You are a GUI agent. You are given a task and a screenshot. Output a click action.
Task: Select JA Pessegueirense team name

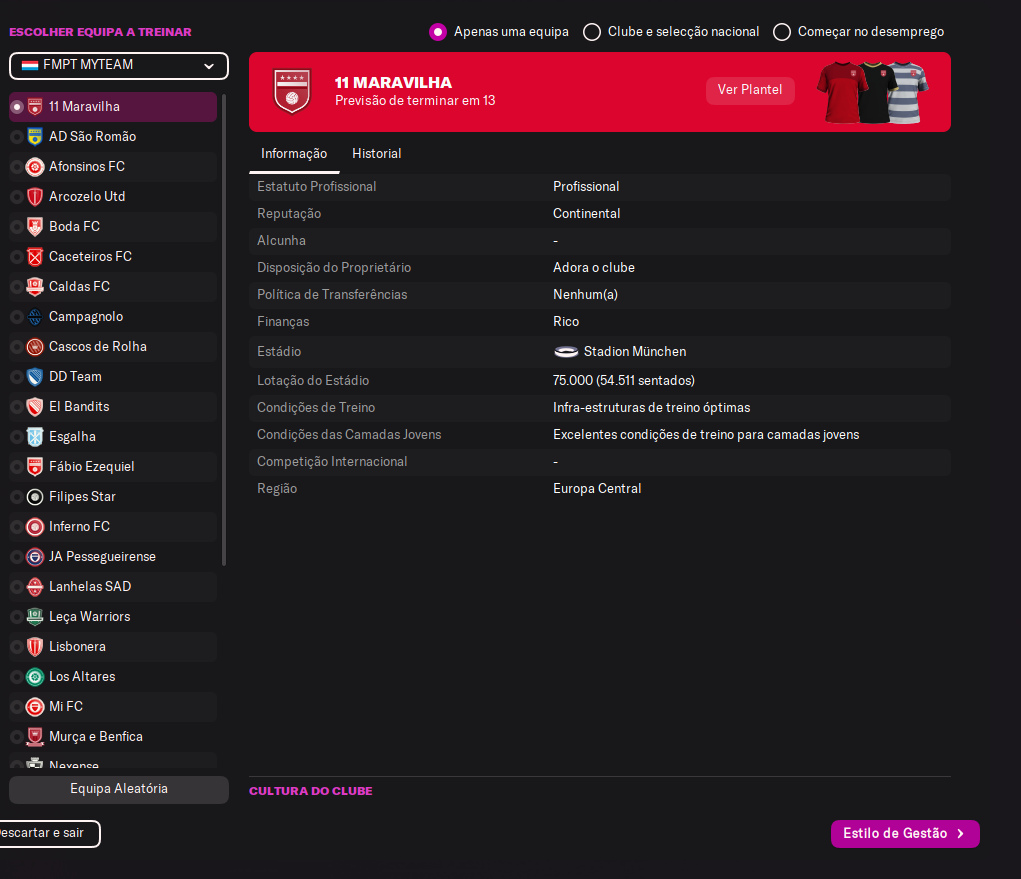pos(102,557)
